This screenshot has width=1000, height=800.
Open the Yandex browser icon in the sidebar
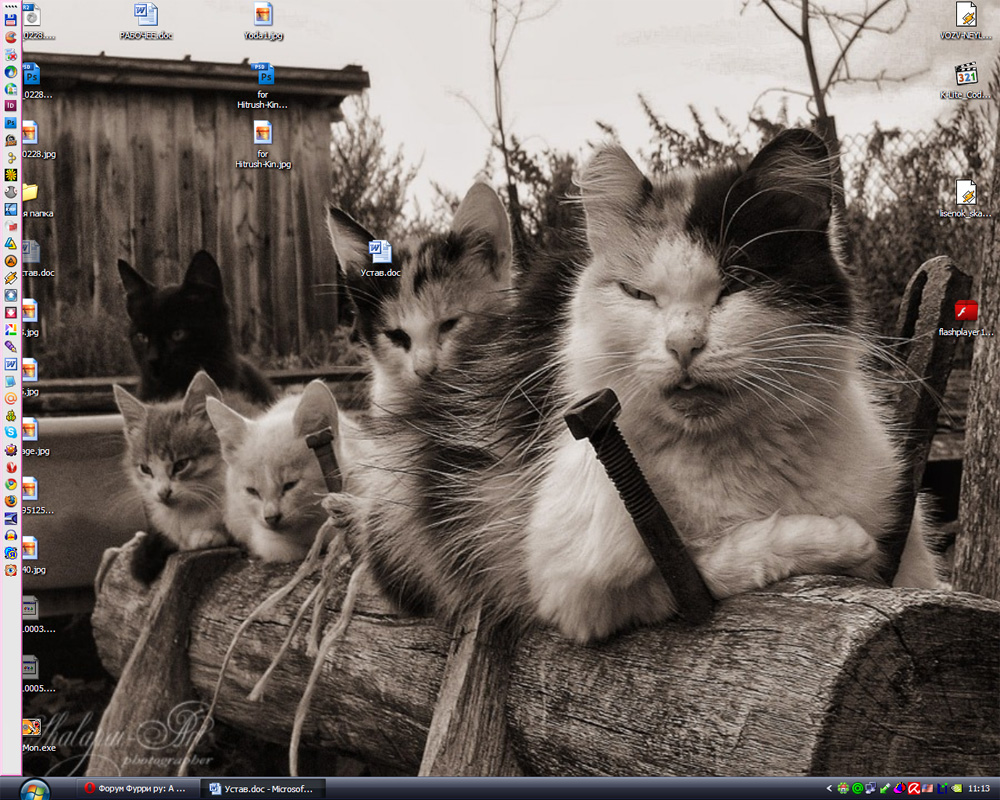point(11,466)
